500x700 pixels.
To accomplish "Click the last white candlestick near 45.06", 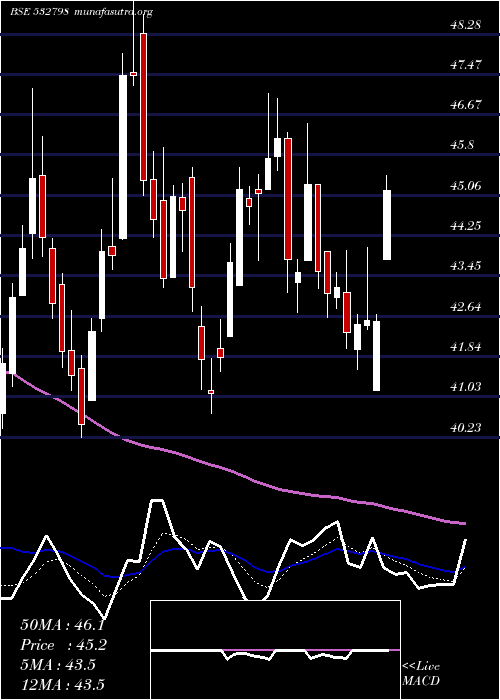I will [387, 225].
